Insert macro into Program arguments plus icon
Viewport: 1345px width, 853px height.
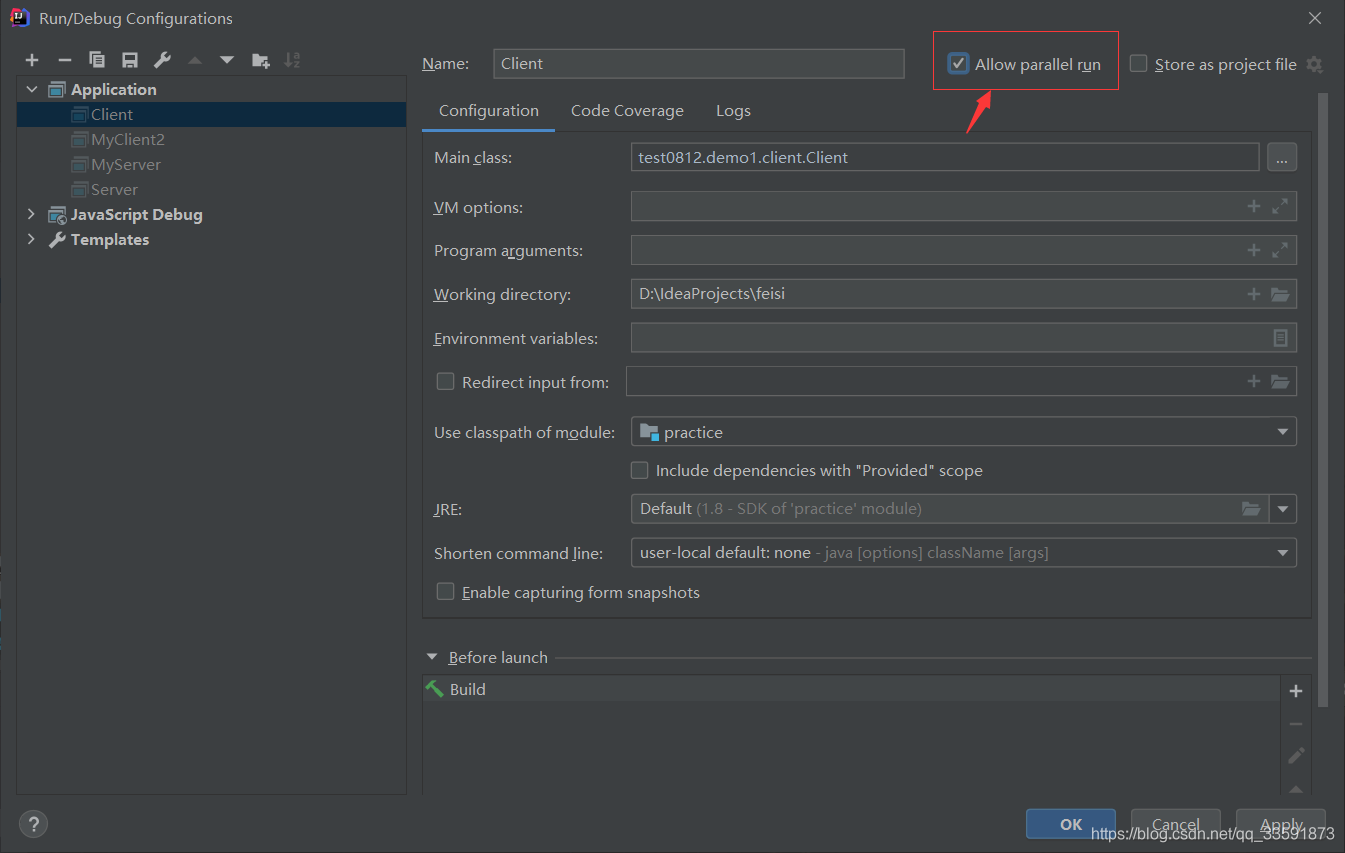(x=1253, y=250)
